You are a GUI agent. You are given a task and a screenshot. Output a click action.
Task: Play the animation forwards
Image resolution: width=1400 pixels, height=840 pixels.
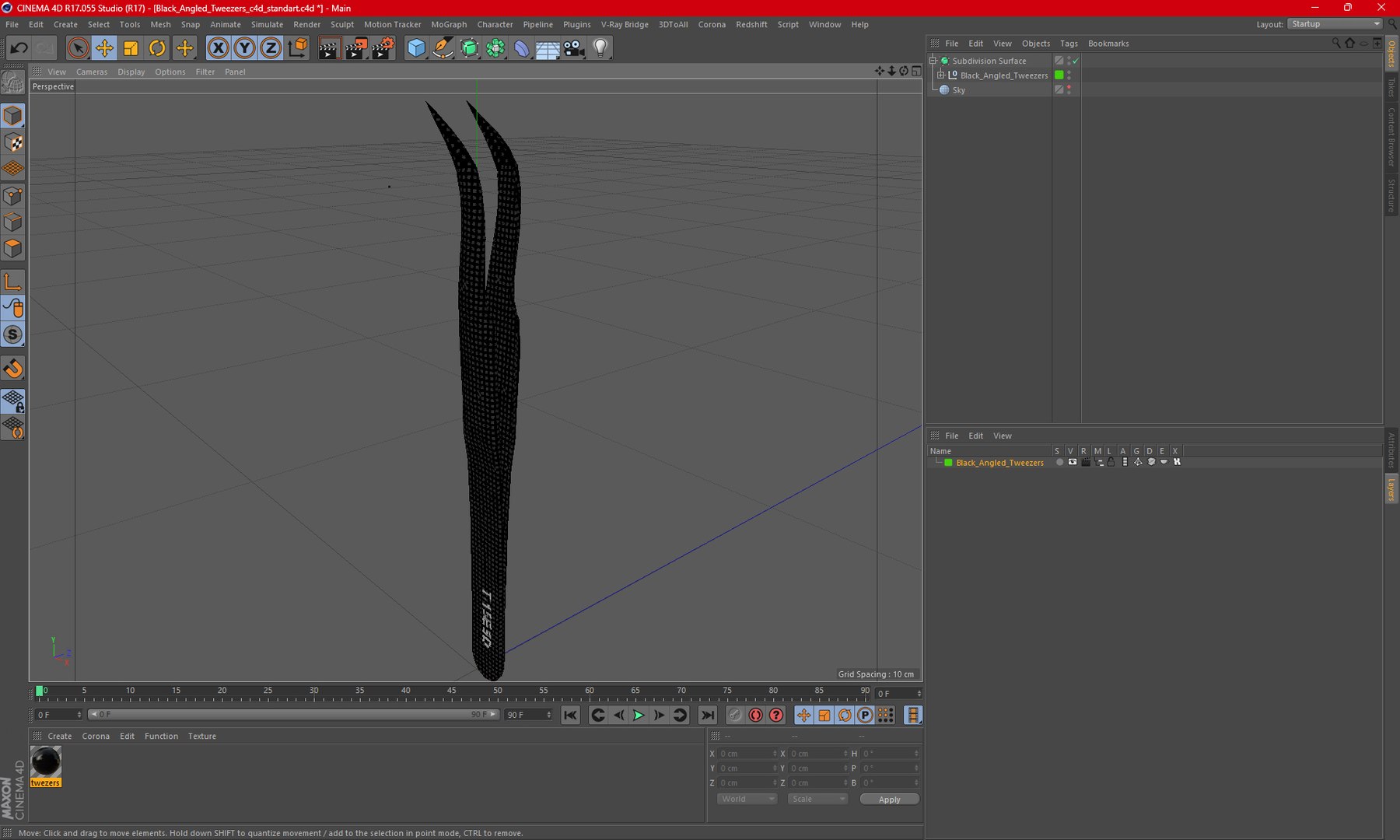pyautogui.click(x=639, y=716)
